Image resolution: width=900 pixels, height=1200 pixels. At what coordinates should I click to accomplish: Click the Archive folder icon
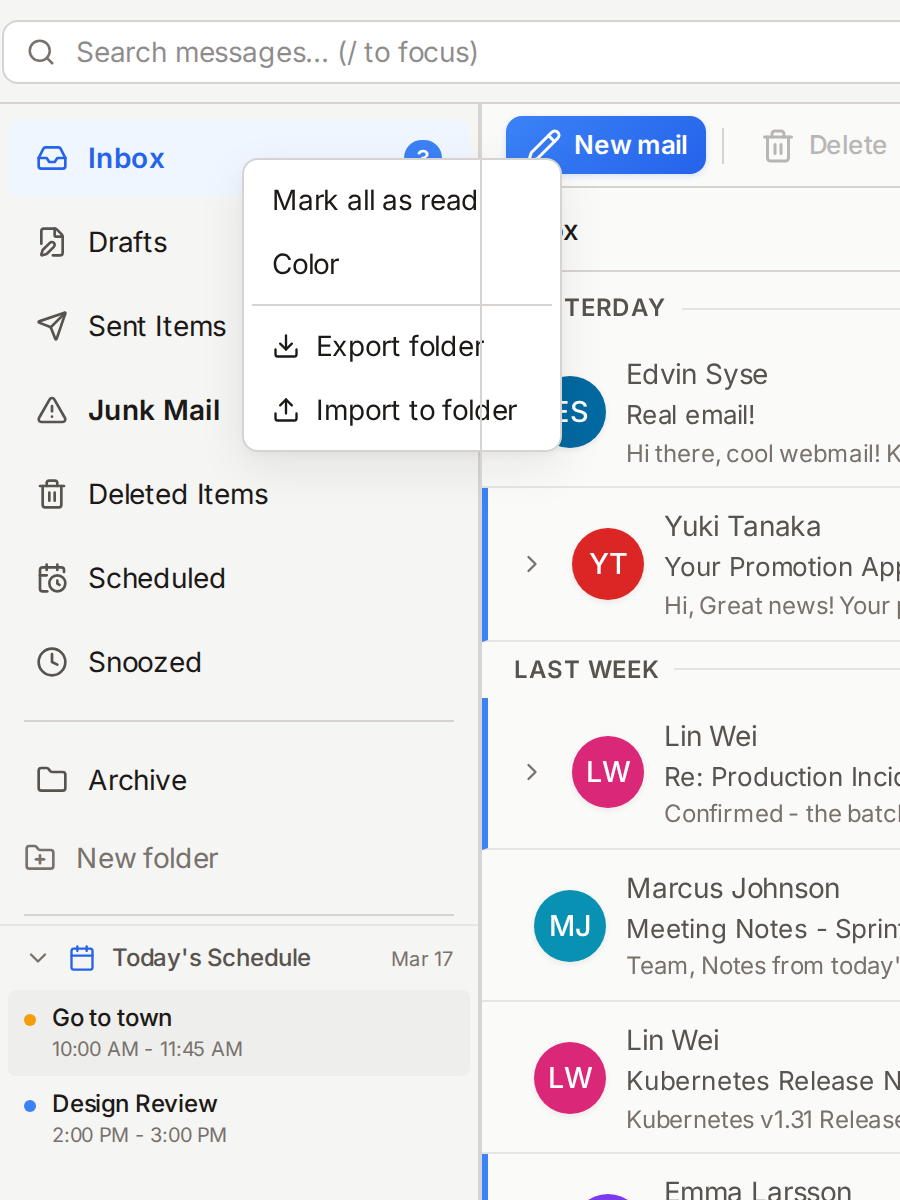point(51,780)
